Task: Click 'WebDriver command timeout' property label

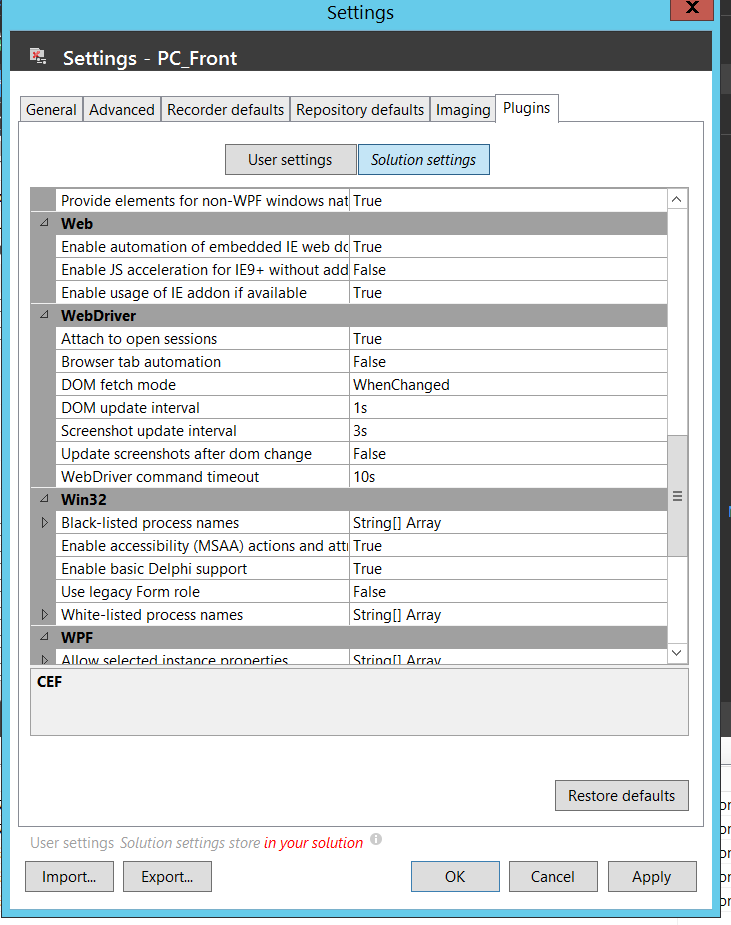Action: tap(202, 477)
